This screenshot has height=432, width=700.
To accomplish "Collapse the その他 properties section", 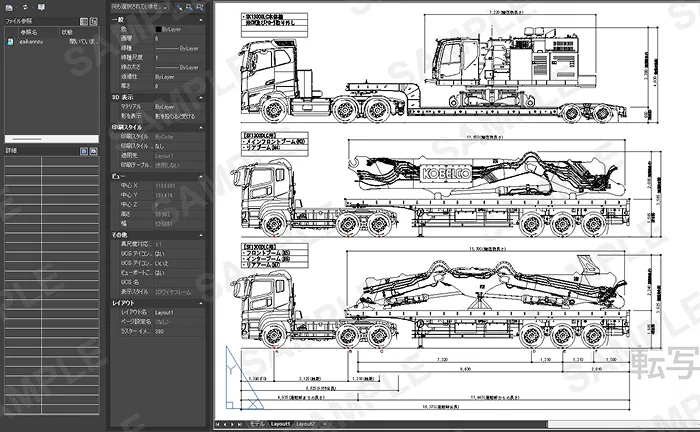I will coord(200,235).
